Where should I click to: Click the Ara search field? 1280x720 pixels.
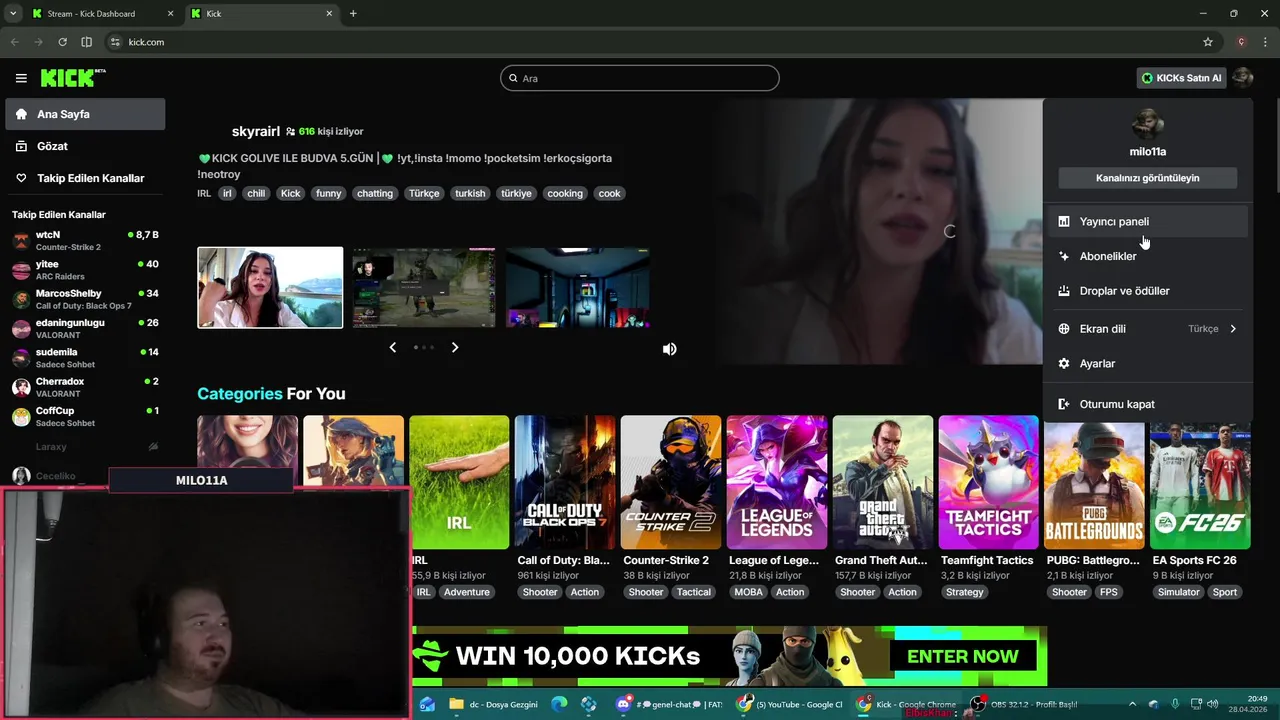pos(640,78)
